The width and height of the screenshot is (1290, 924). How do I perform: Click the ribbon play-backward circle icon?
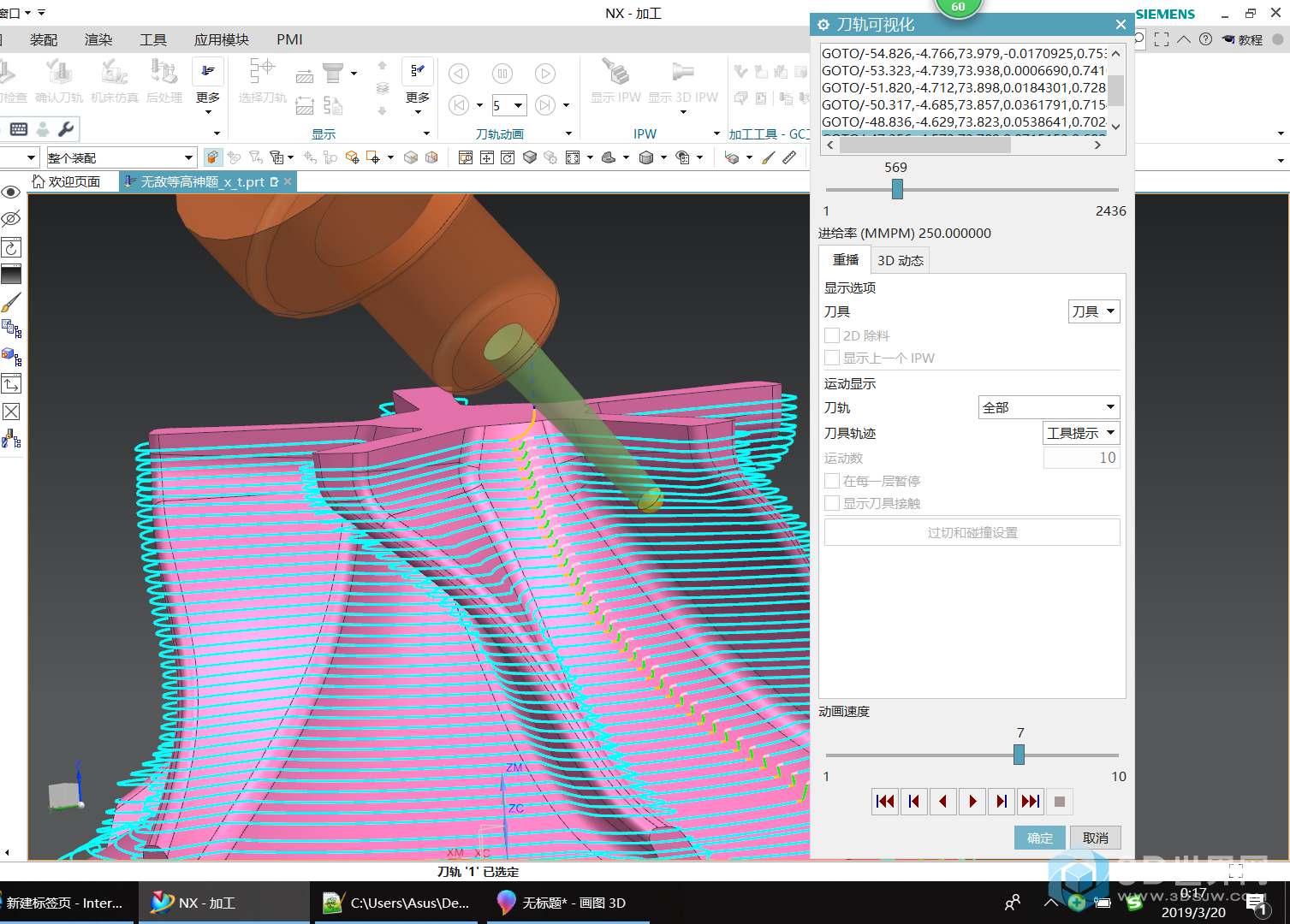coord(459,74)
